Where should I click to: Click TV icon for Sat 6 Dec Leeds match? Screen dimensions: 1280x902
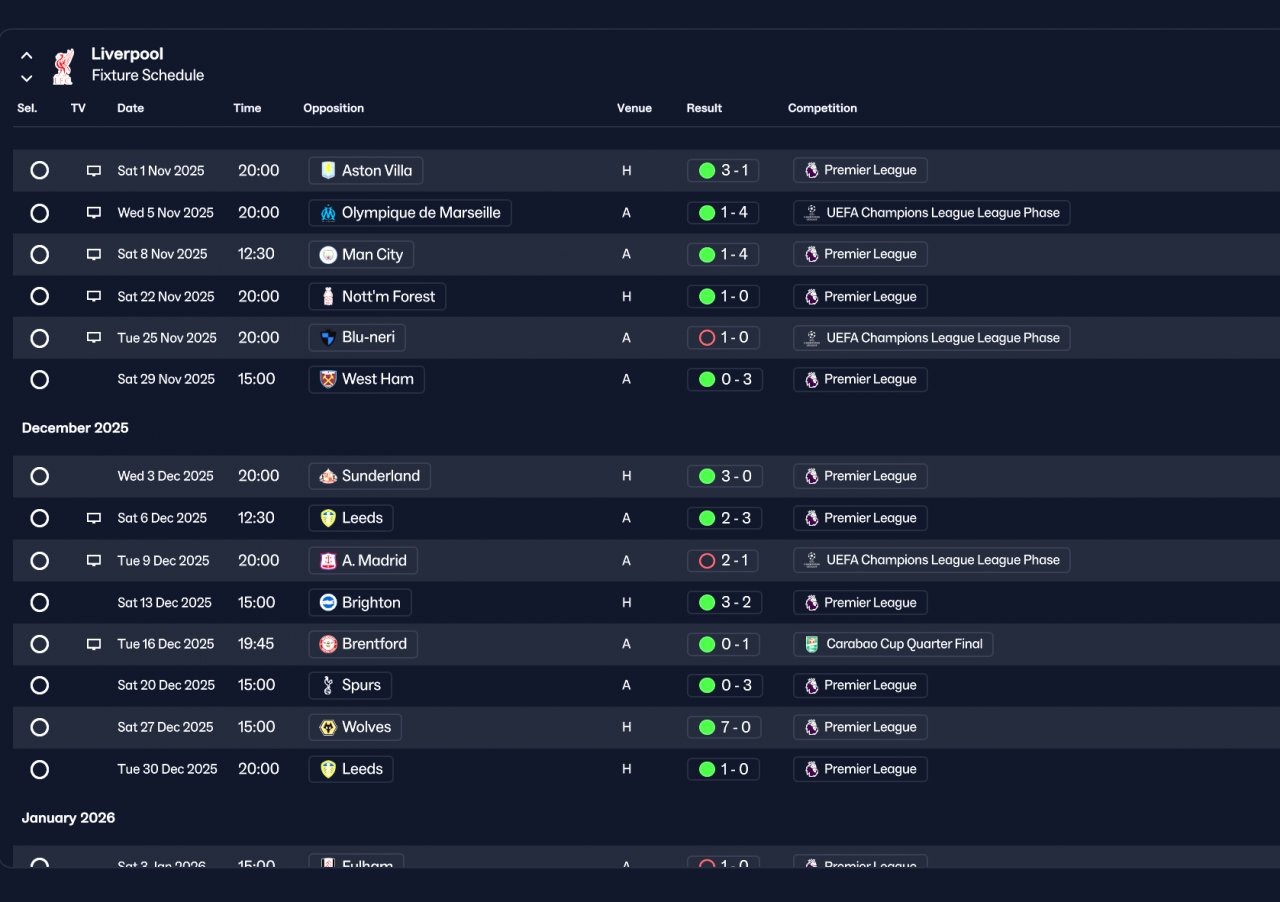click(94, 518)
